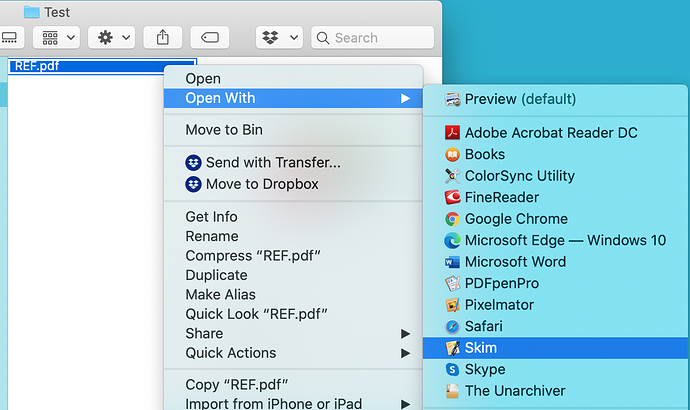The image size is (690, 410).
Task: Click the Skype icon
Action: [x=452, y=370]
